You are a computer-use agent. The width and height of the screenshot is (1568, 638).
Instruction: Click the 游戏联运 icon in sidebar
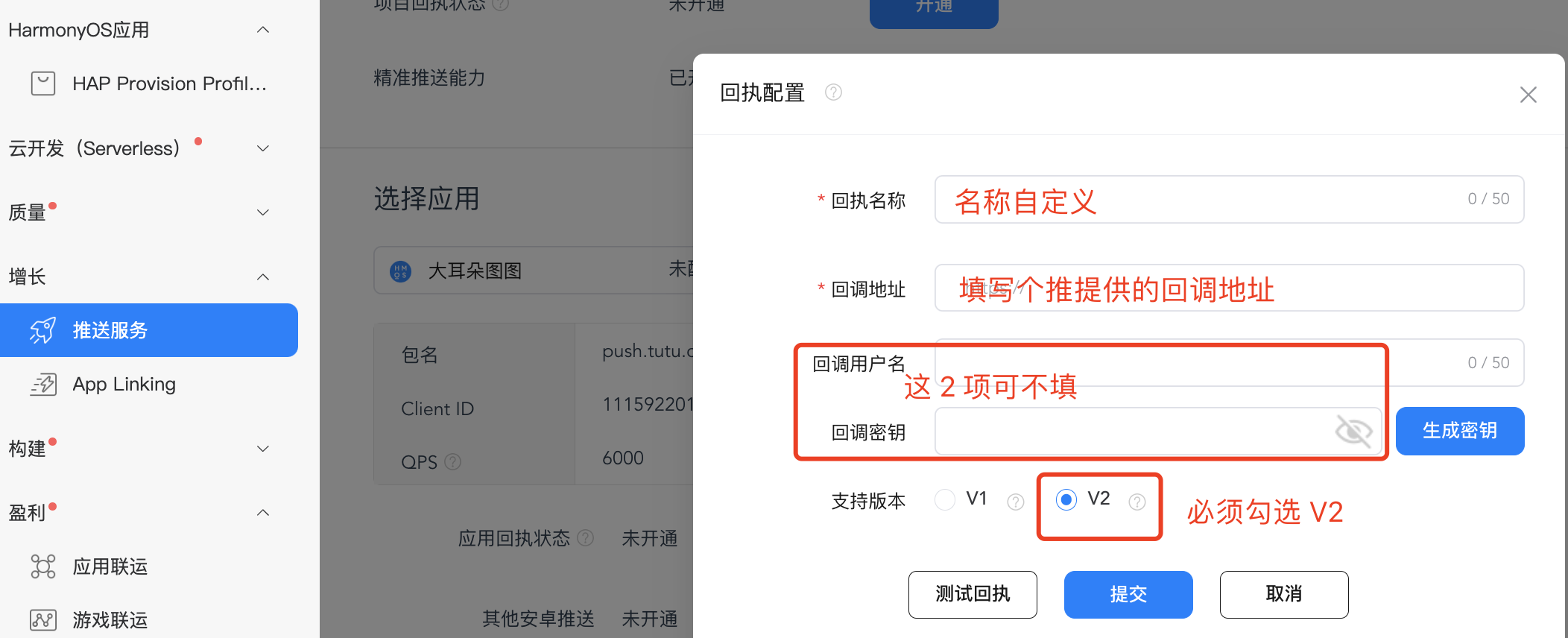click(43, 619)
